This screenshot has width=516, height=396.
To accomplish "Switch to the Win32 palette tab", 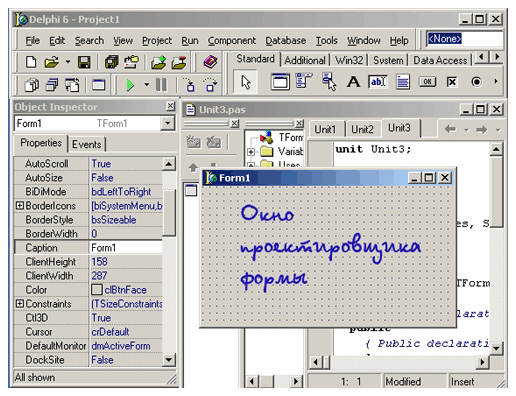I will tap(349, 60).
